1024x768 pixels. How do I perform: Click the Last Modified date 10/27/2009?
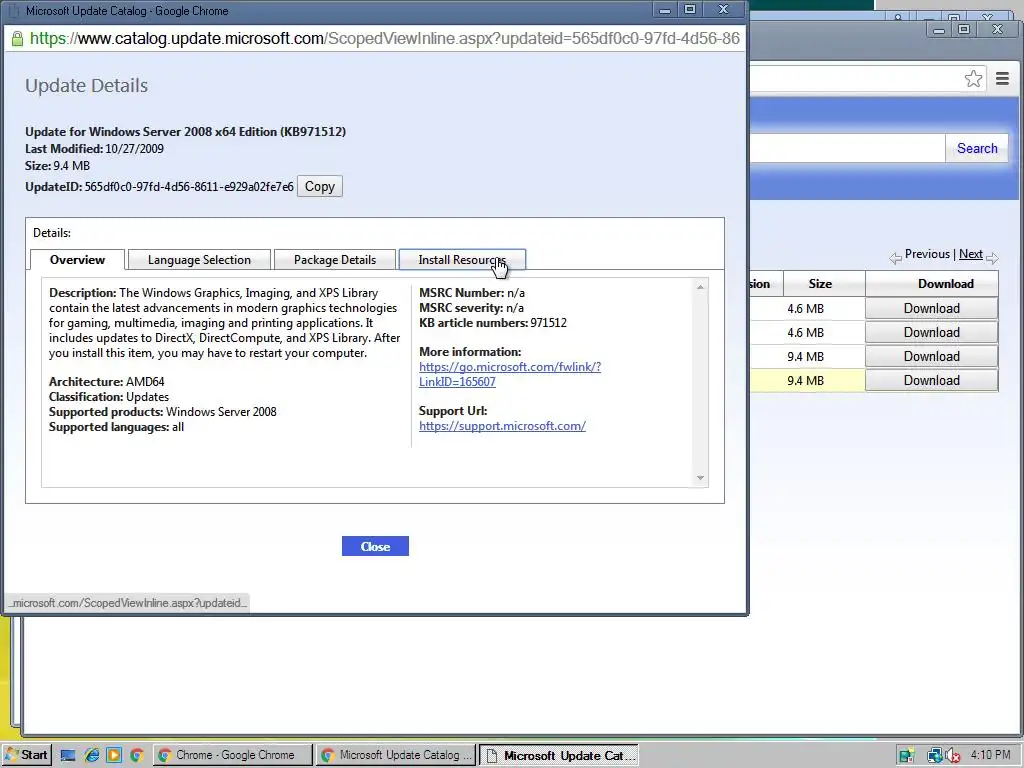click(135, 149)
